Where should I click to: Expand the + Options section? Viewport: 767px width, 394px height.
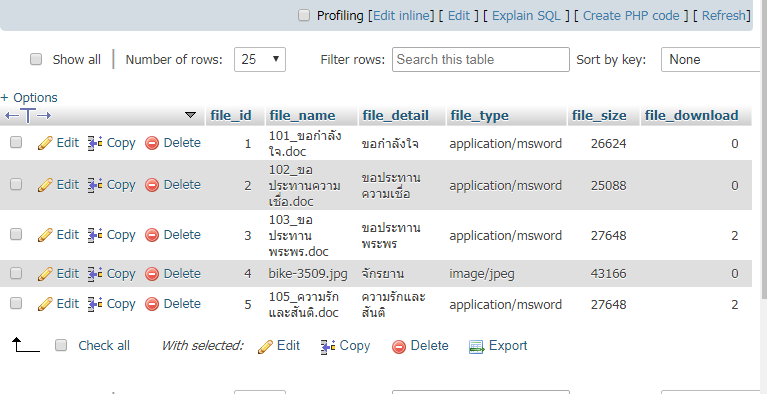pyautogui.click(x=29, y=97)
